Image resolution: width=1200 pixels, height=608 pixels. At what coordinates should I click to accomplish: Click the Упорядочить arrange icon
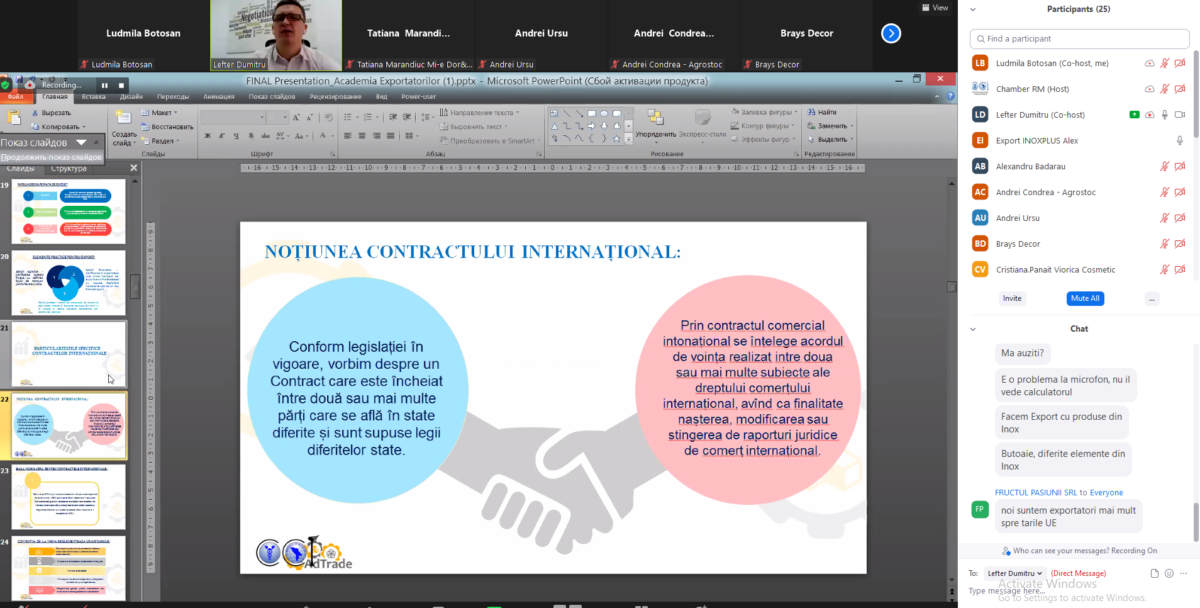(x=655, y=120)
